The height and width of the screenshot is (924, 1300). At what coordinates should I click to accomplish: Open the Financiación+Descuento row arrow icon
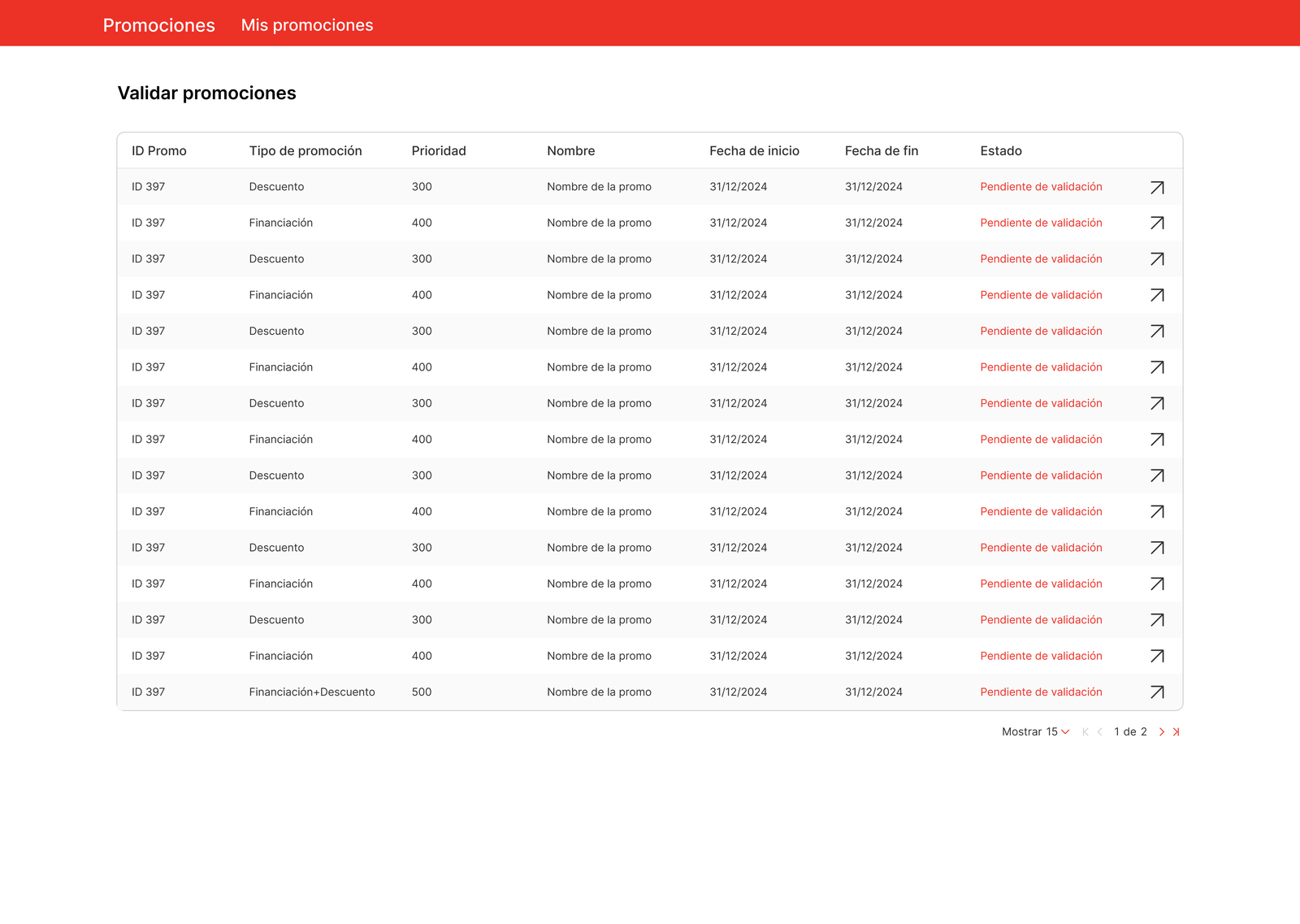pos(1157,692)
